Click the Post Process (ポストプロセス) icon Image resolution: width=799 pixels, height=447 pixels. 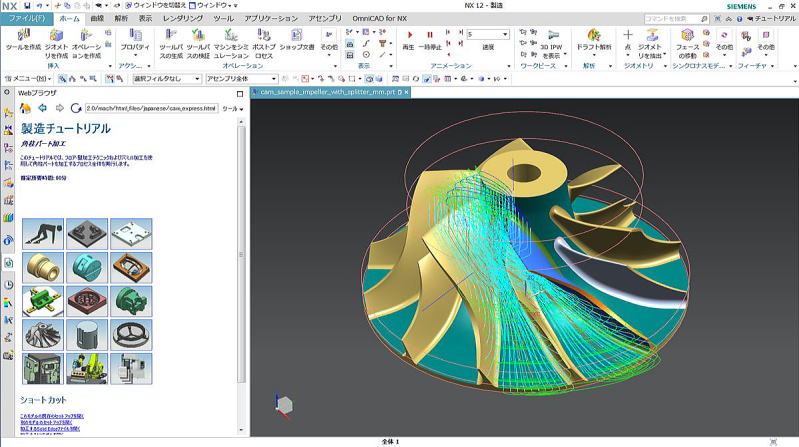(x=263, y=35)
